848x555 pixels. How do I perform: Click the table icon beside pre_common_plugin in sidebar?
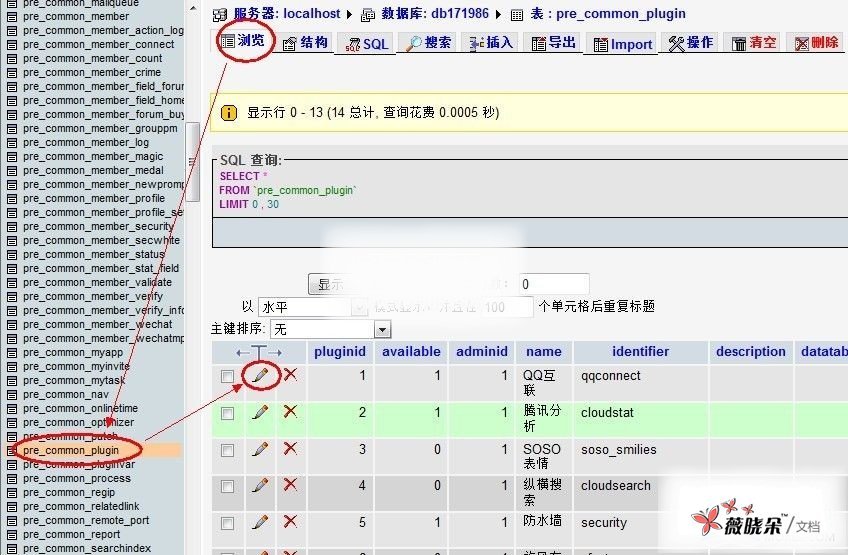pos(12,451)
